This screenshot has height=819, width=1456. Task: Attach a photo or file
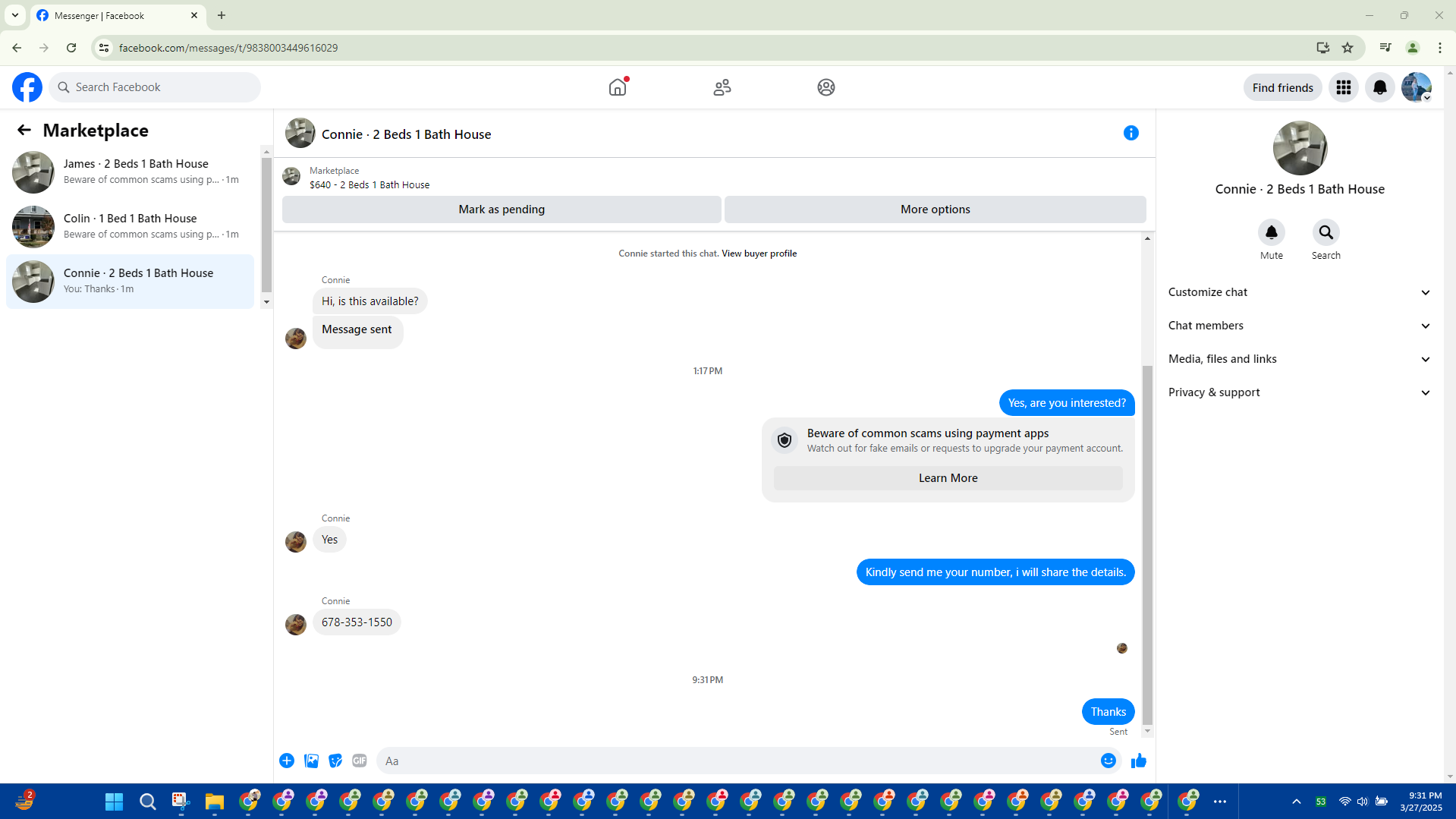pyautogui.click(x=311, y=761)
